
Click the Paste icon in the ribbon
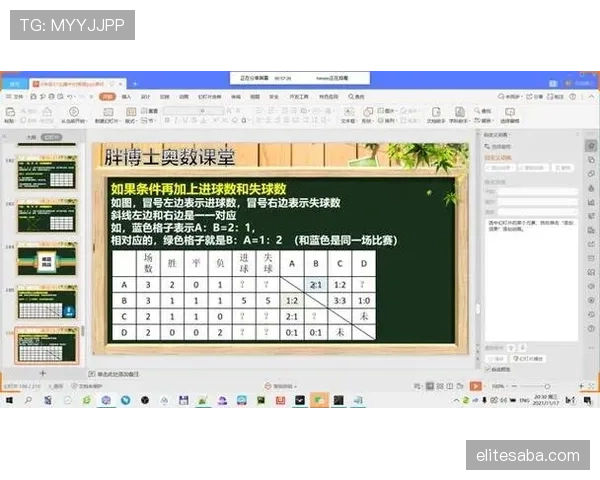(10, 111)
